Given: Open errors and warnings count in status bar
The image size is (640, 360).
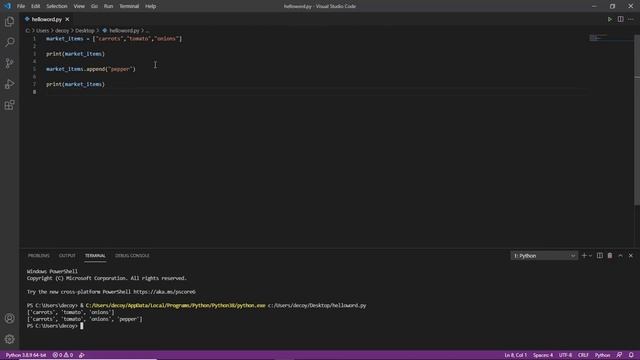Looking at the screenshot, I should tap(63, 355).
